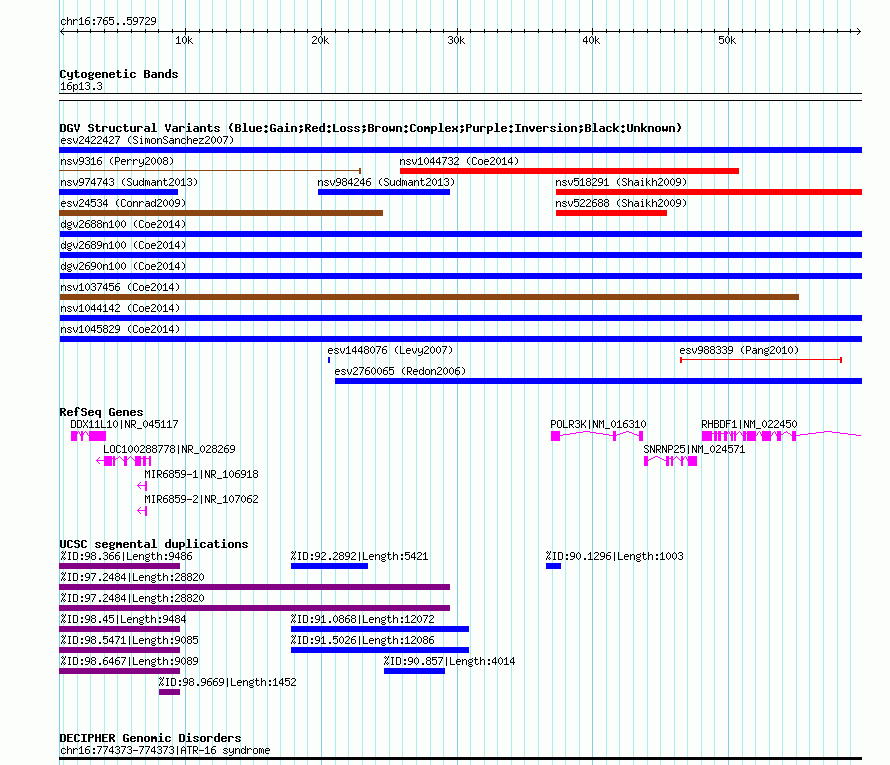Image resolution: width=890 pixels, height=765 pixels.
Task: Click the DGV Structural Variants track title
Action: tap(371, 128)
